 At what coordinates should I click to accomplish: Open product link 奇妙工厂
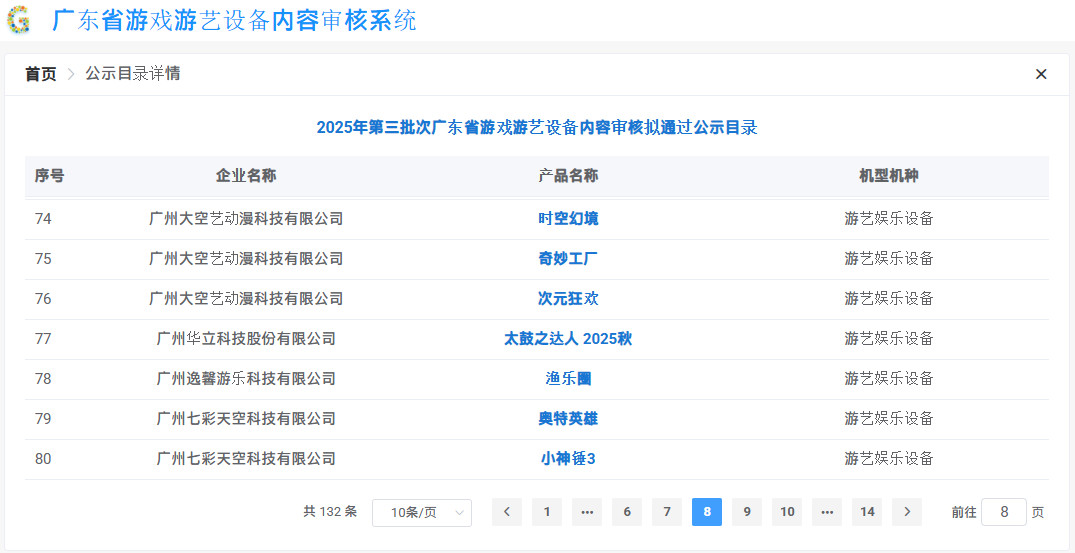click(568, 258)
